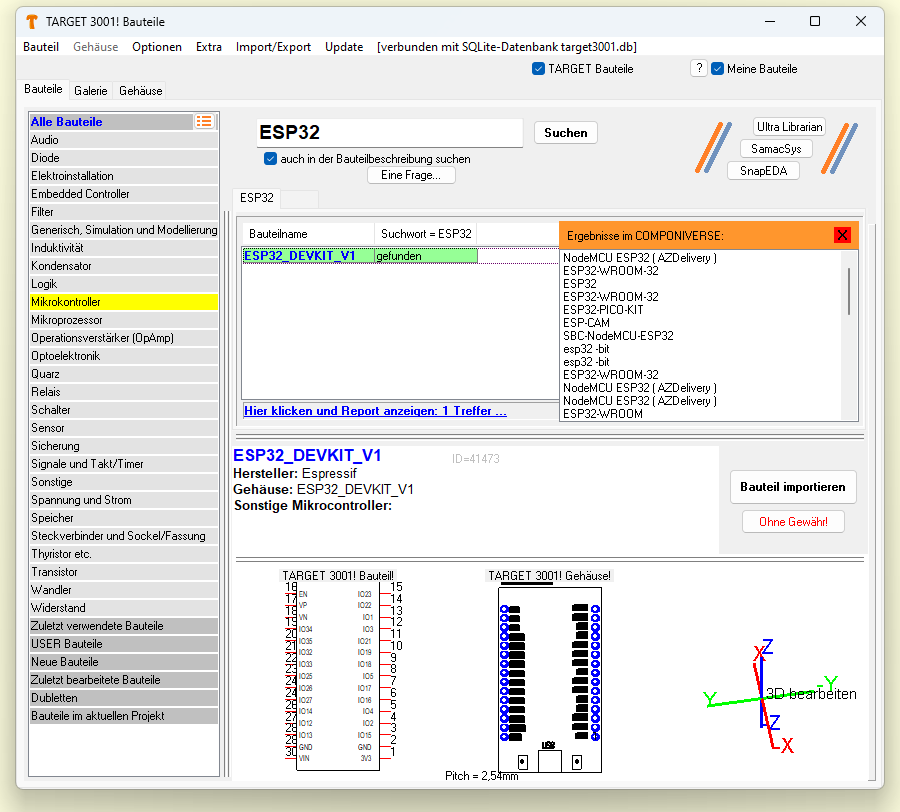Open the Dubletten list
The image size is (900, 812).
(x=123, y=698)
